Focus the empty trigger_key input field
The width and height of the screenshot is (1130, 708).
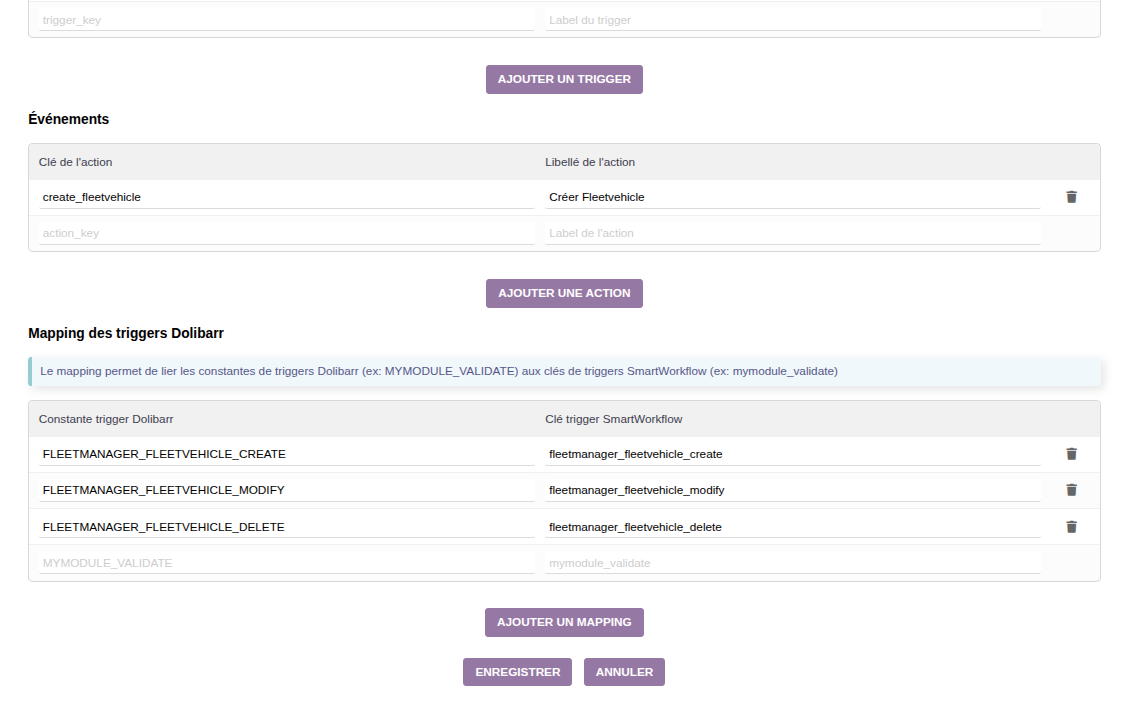[x=286, y=20]
